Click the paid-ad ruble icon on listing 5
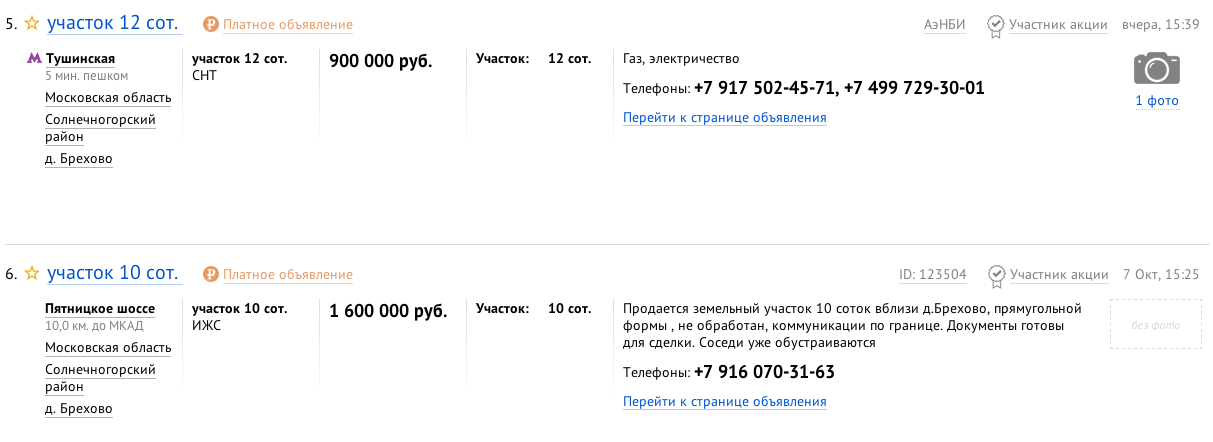Screen dimensions: 1213x442 (211, 24)
